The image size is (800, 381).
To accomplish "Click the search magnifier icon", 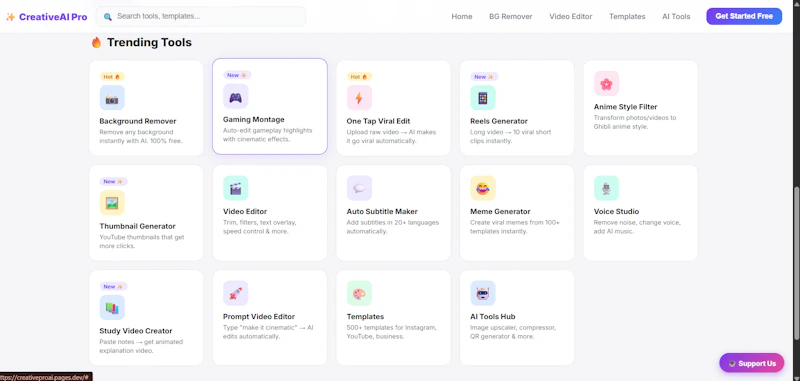I will (108, 16).
